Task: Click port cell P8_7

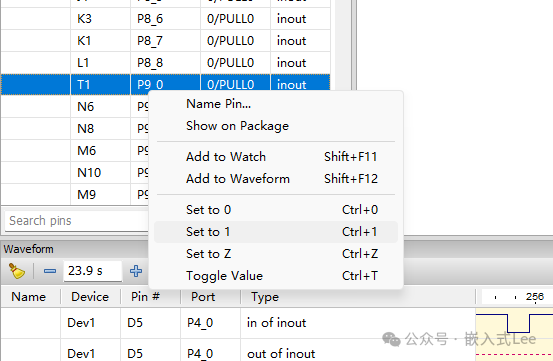Action: [x=165, y=41]
